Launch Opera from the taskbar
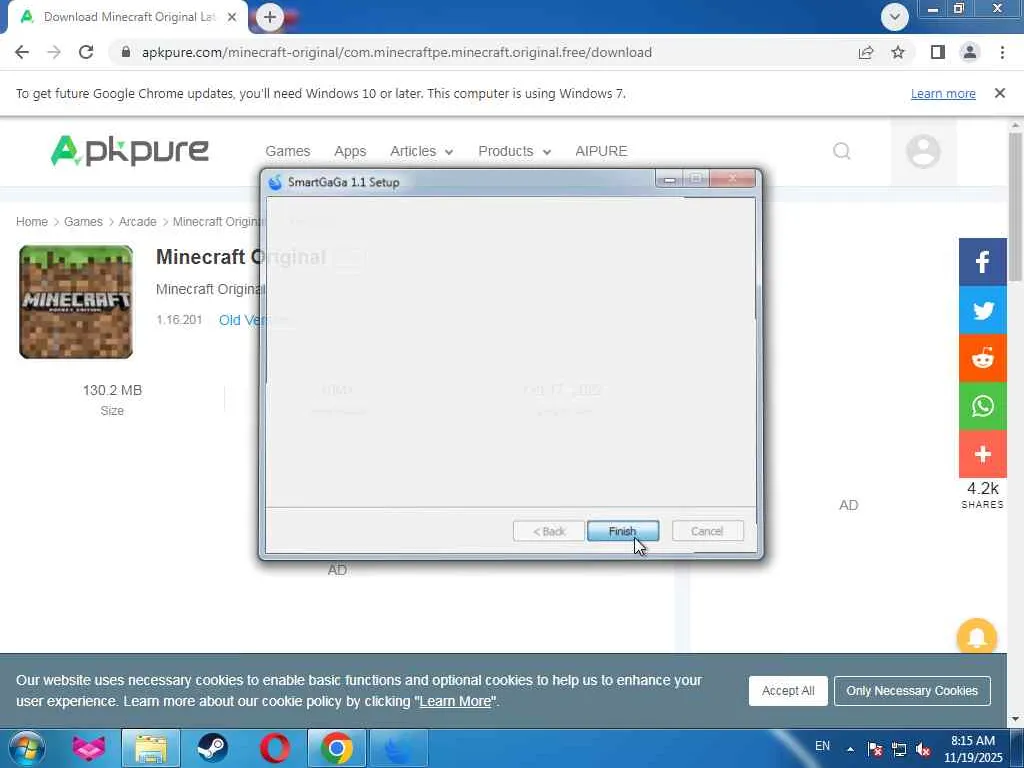 point(275,748)
